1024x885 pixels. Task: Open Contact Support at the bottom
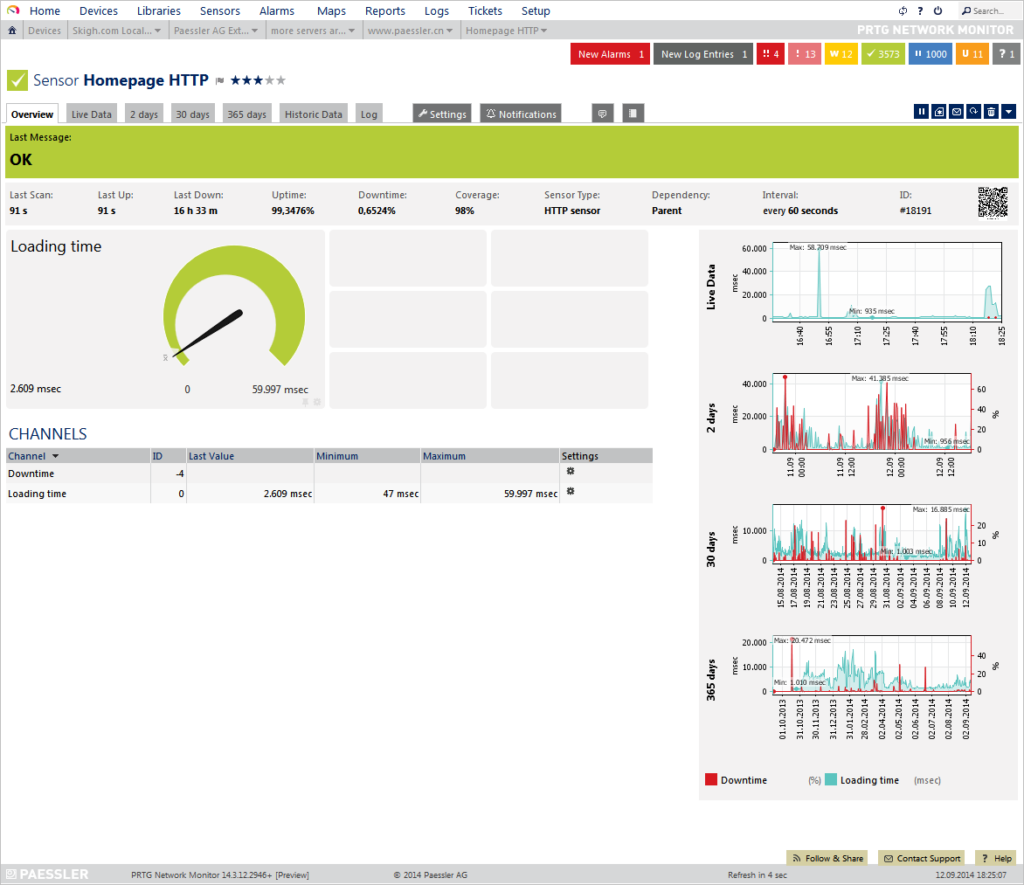[921, 858]
